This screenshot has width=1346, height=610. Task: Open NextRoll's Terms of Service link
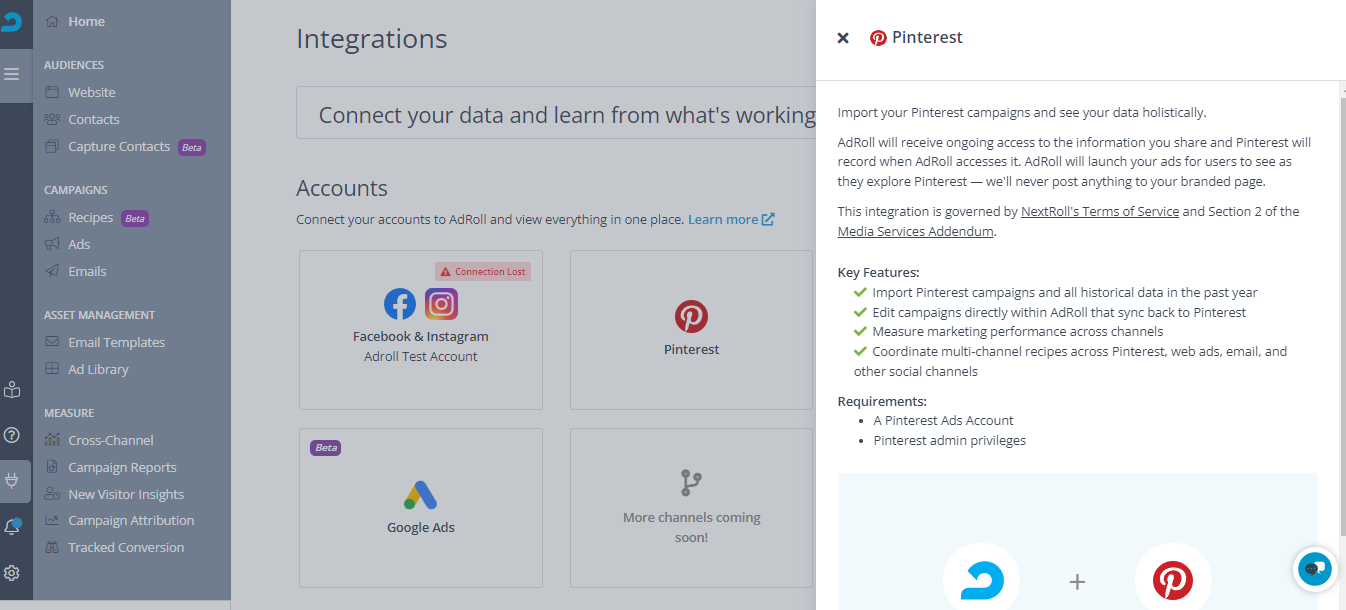[x=1100, y=212]
